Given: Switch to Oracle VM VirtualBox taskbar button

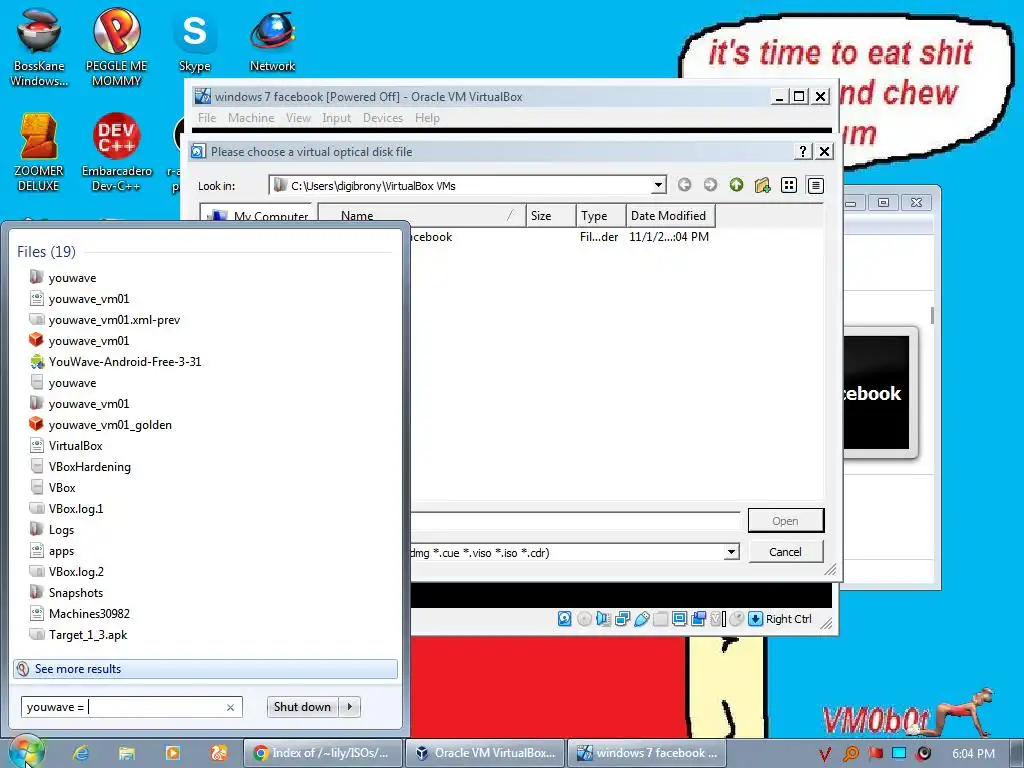Looking at the screenshot, I should point(485,753).
